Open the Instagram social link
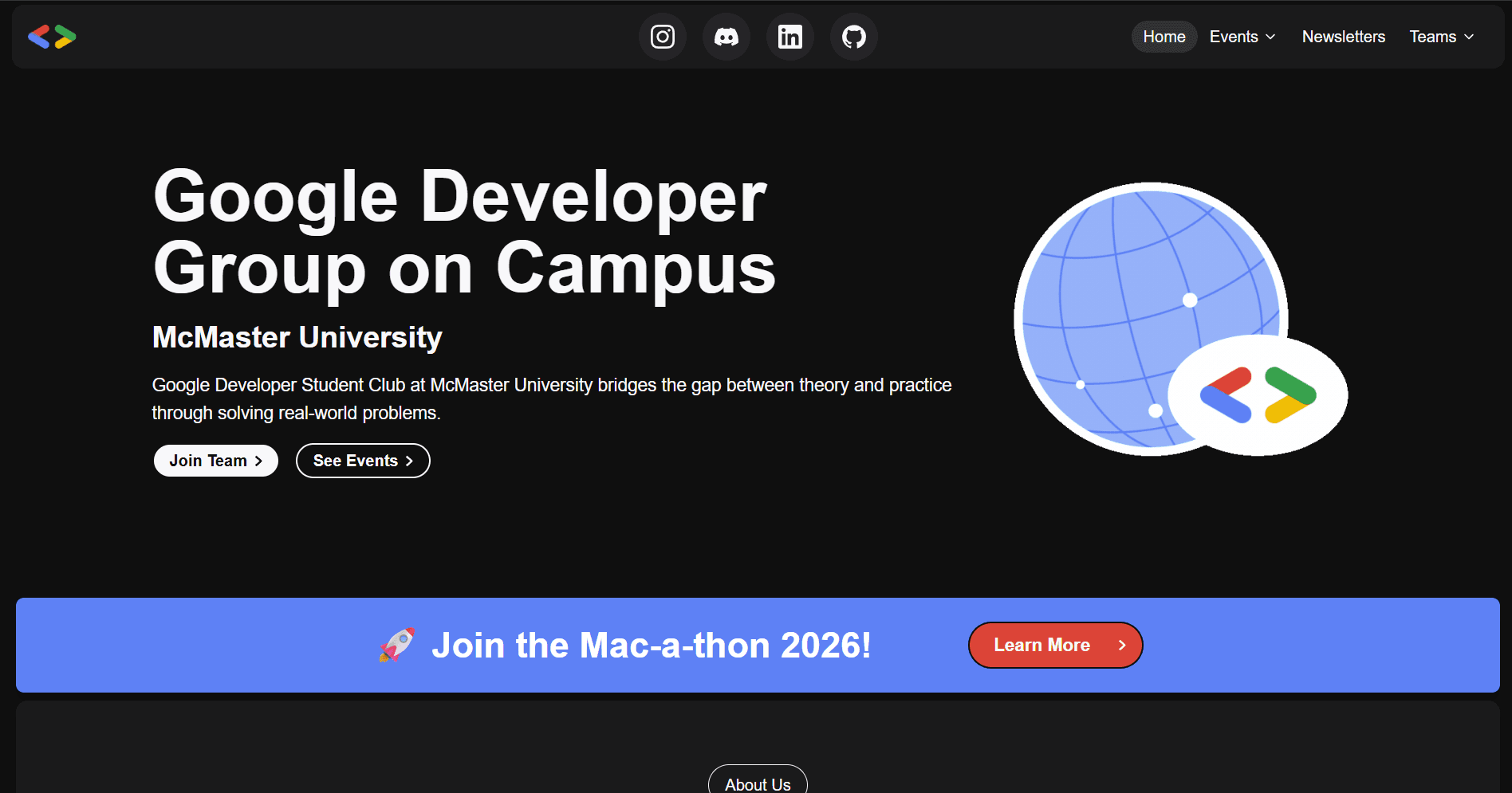 663,37
